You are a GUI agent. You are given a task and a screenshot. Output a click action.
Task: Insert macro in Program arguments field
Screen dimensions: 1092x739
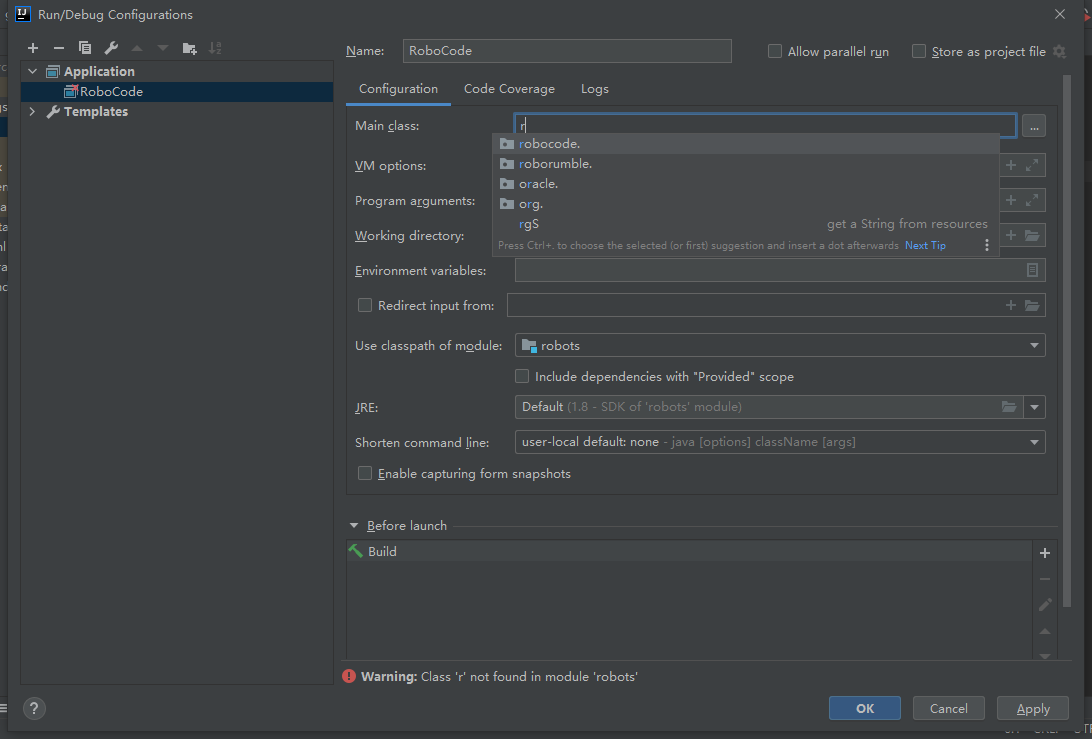1011,200
